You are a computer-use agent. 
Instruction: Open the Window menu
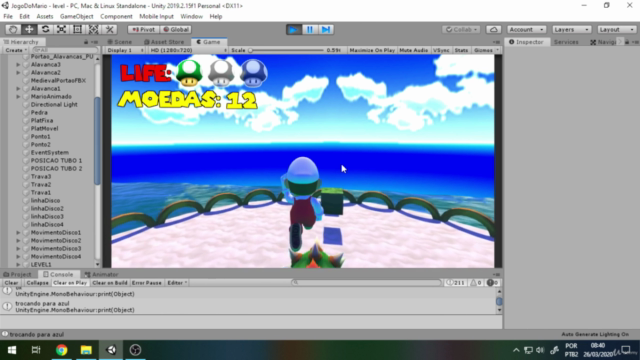(191, 17)
